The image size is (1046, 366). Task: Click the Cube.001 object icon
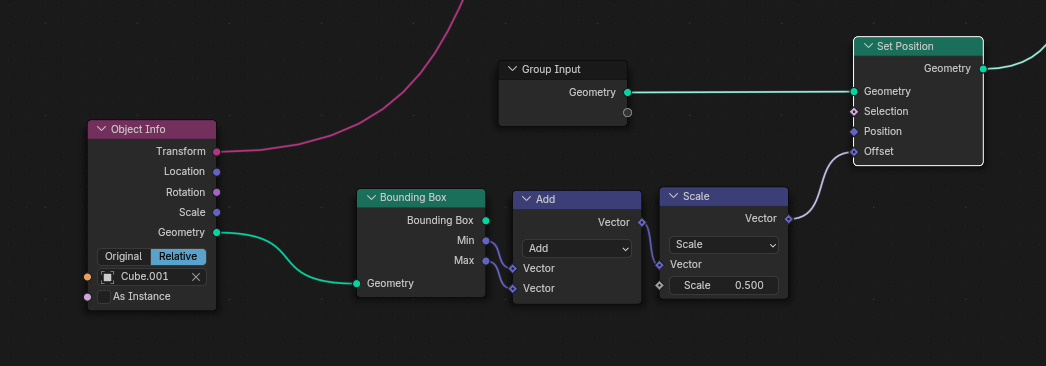coord(108,277)
